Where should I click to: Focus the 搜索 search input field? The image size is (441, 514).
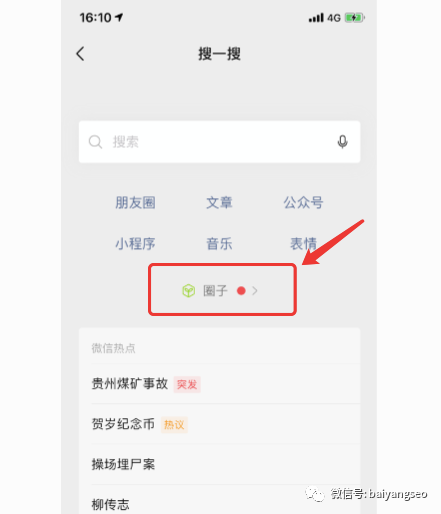219,142
